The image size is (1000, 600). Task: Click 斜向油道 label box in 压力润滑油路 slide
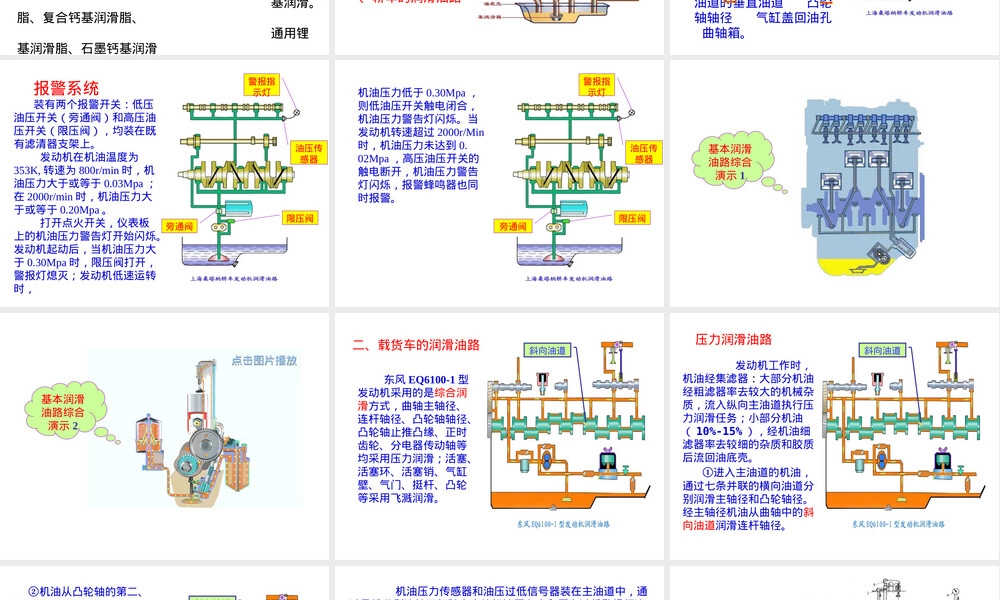tap(883, 350)
